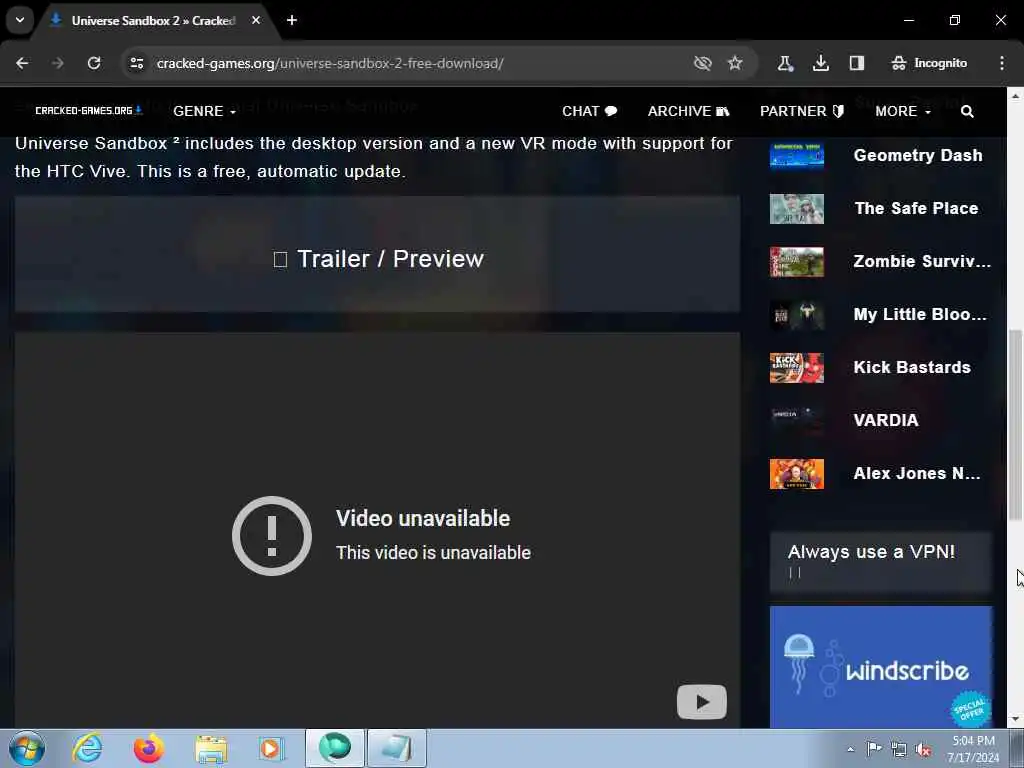Open The Safe Place link
Image resolution: width=1024 pixels, height=768 pixels.
916,208
